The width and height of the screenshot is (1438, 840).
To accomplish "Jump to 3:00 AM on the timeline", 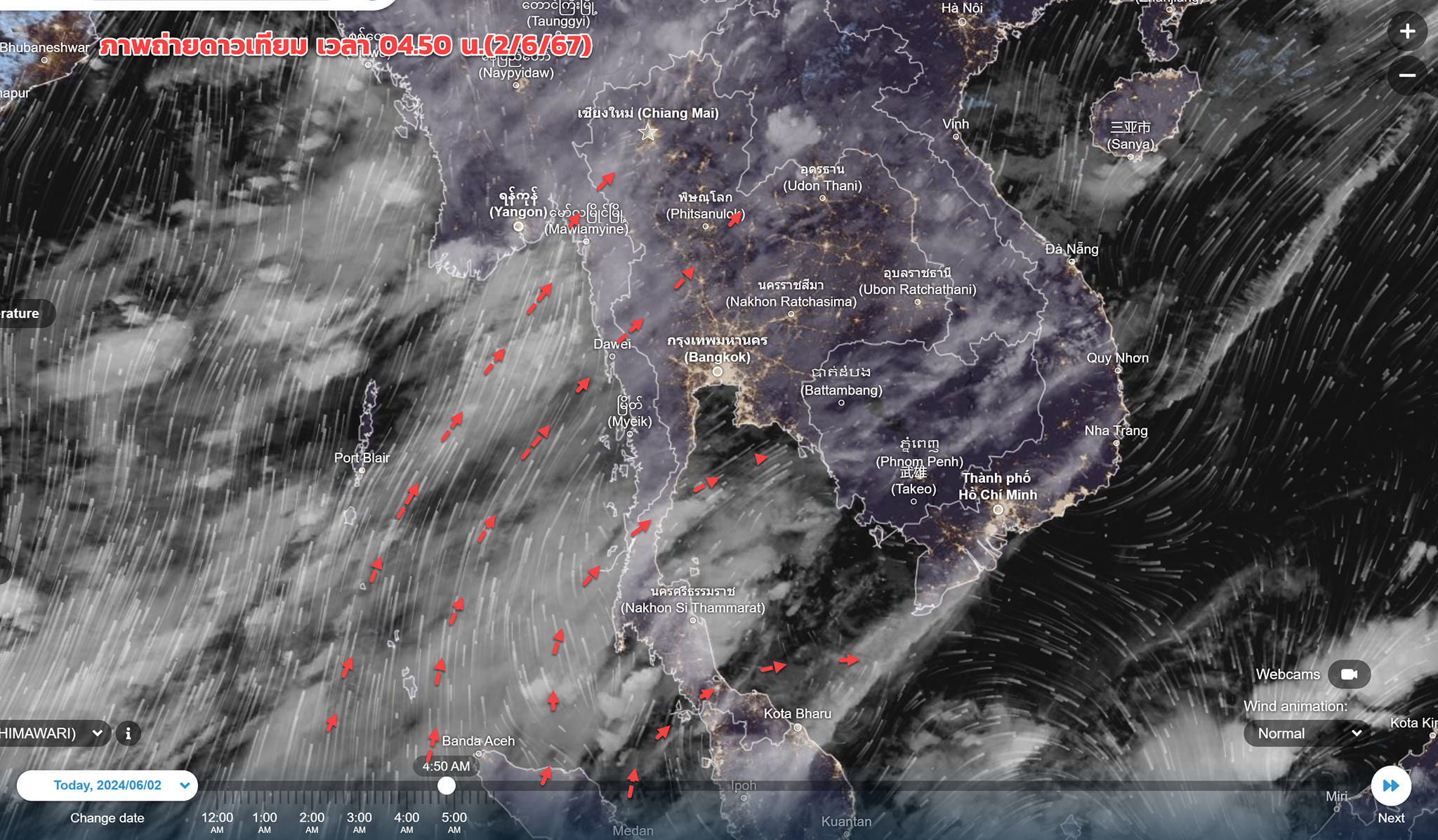I will (x=359, y=822).
